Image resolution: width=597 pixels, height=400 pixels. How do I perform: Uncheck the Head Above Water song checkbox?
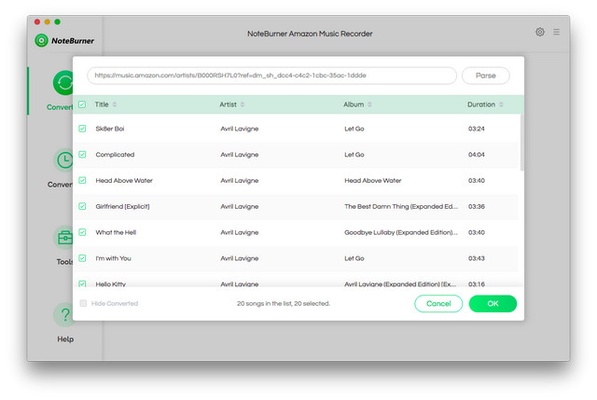[x=82, y=180]
